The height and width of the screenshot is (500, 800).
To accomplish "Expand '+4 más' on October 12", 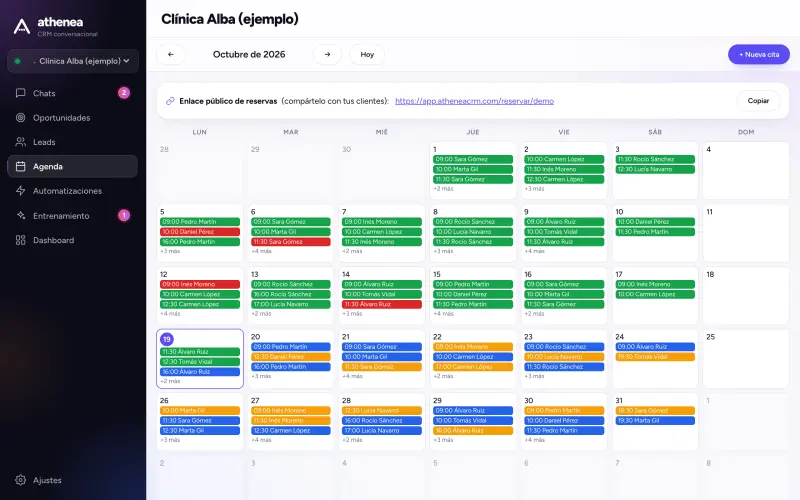I will click(170, 314).
